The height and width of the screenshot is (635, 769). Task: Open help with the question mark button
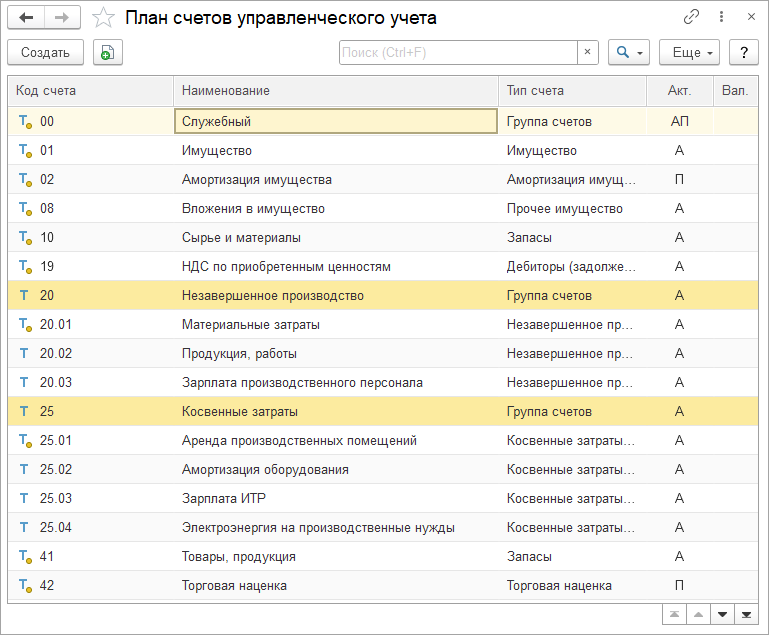tap(743, 53)
